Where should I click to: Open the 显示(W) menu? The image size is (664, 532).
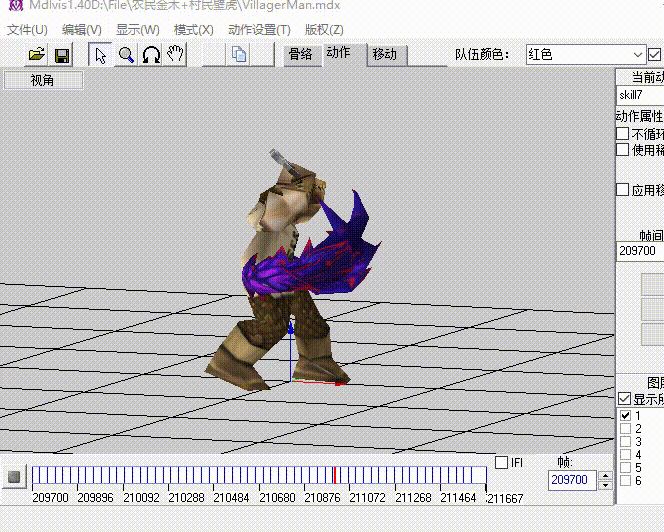pyautogui.click(x=138, y=30)
